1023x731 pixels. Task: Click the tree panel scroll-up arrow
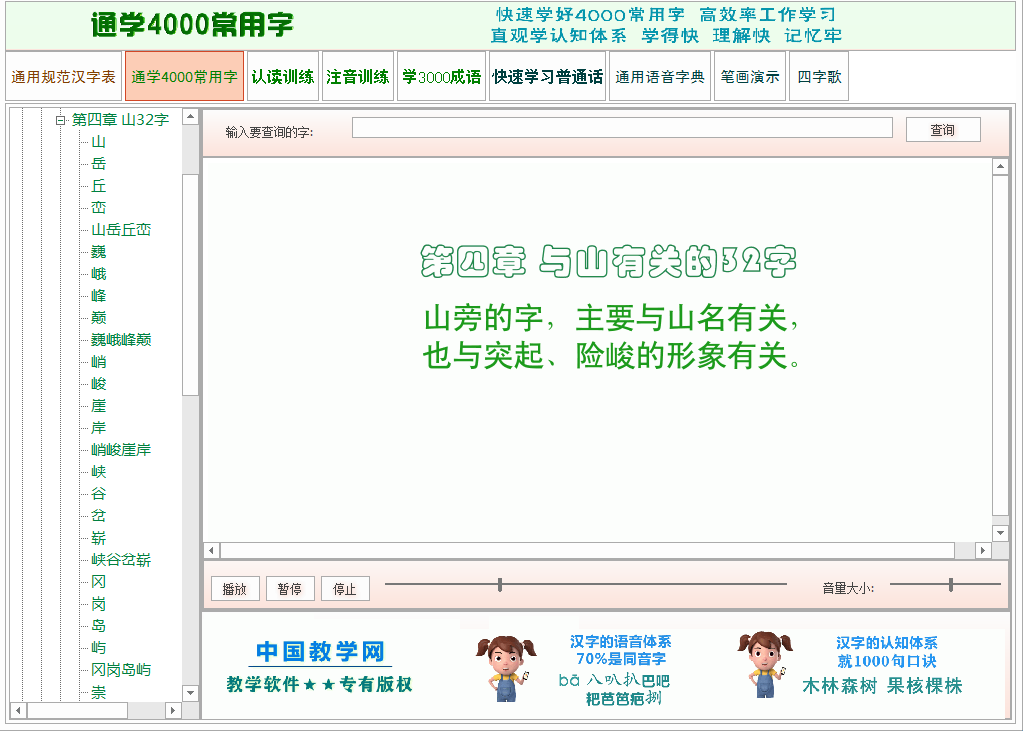point(190,117)
